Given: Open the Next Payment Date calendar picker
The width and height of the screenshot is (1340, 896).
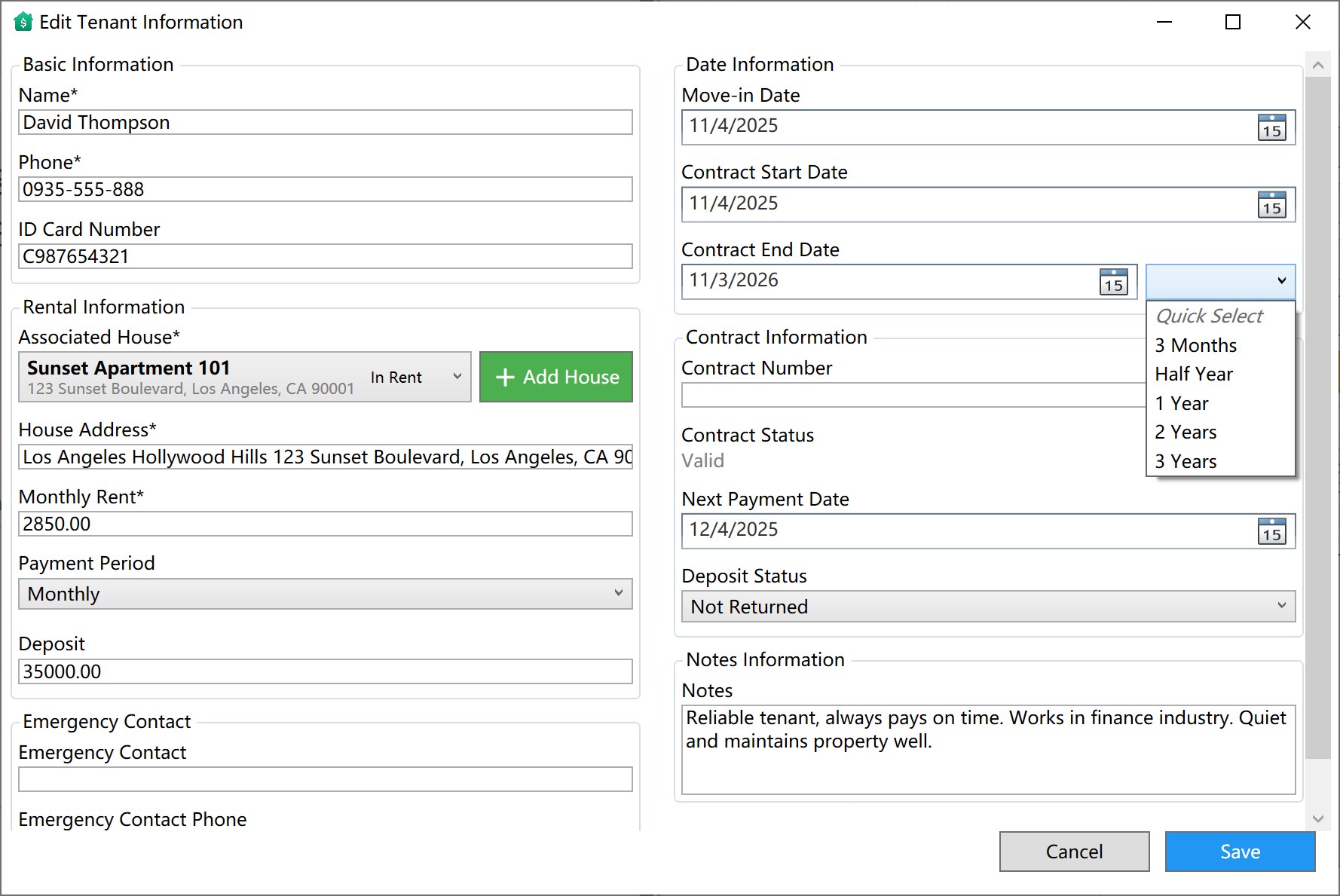Looking at the screenshot, I should point(1271,531).
